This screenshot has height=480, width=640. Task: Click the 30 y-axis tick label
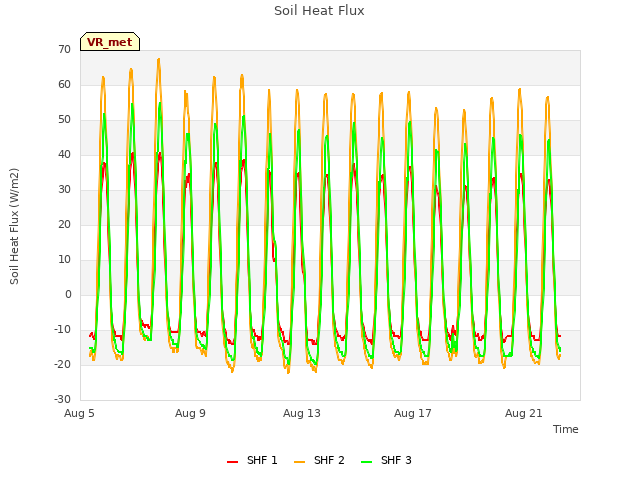[64, 189]
